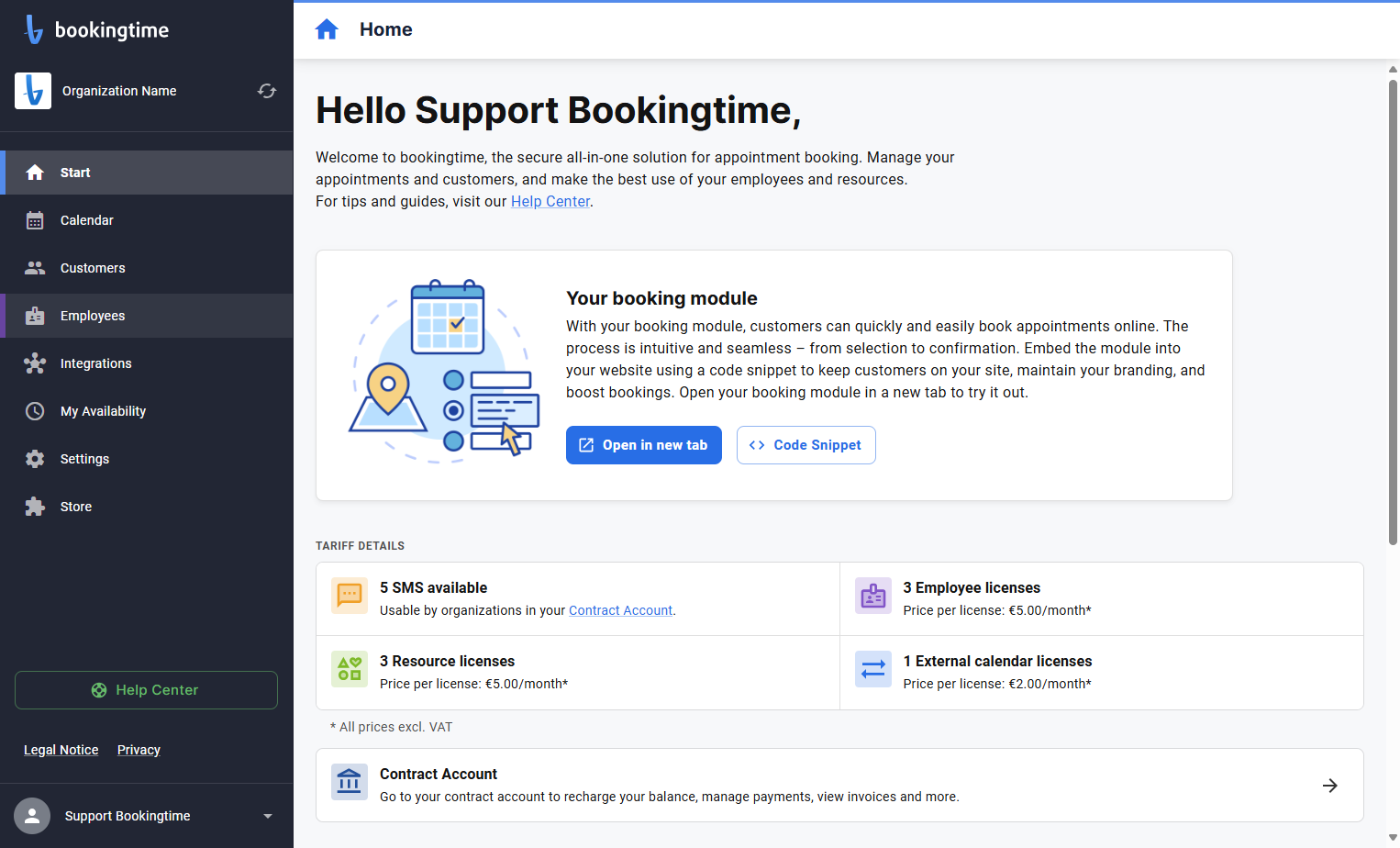
Task: Click the scrollbar down arrow
Action: coord(1393,838)
